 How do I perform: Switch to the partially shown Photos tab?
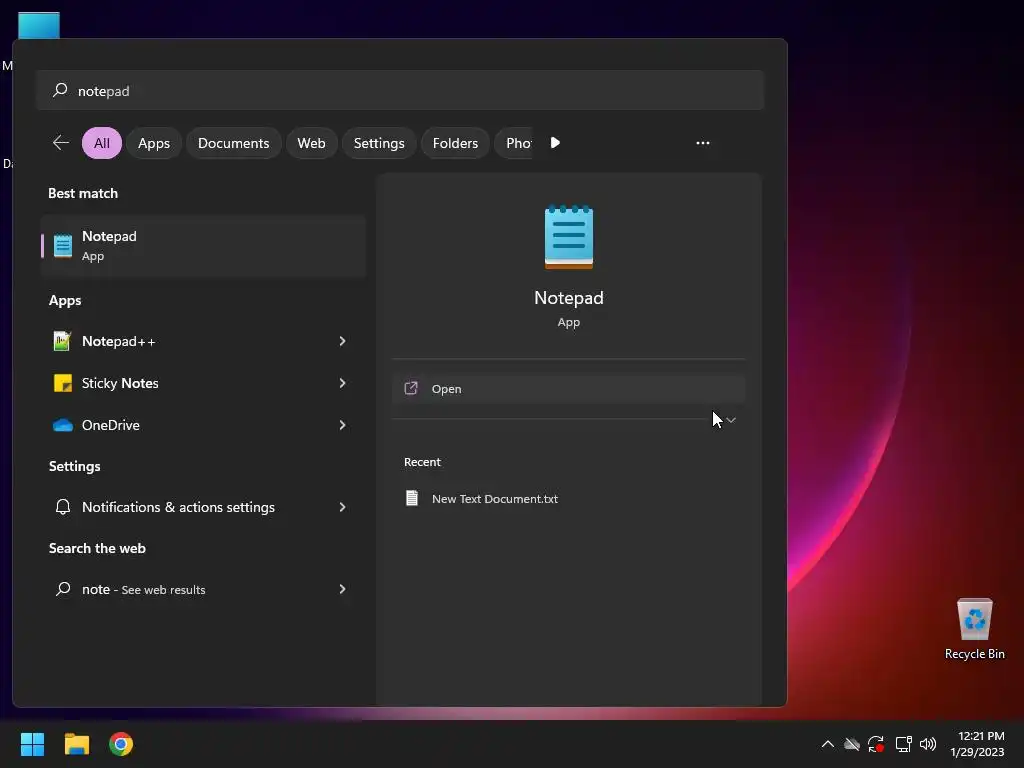click(514, 143)
